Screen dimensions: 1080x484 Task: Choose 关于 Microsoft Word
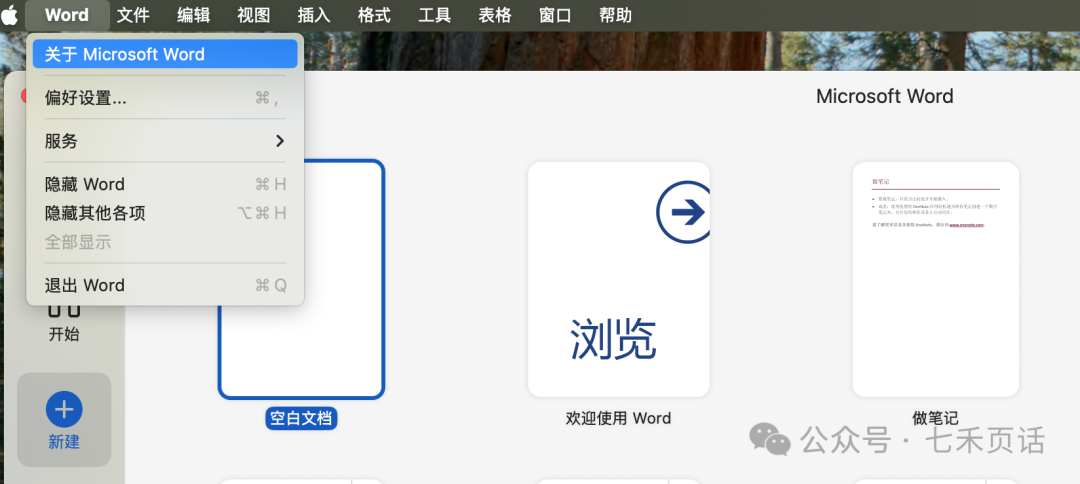coord(165,54)
